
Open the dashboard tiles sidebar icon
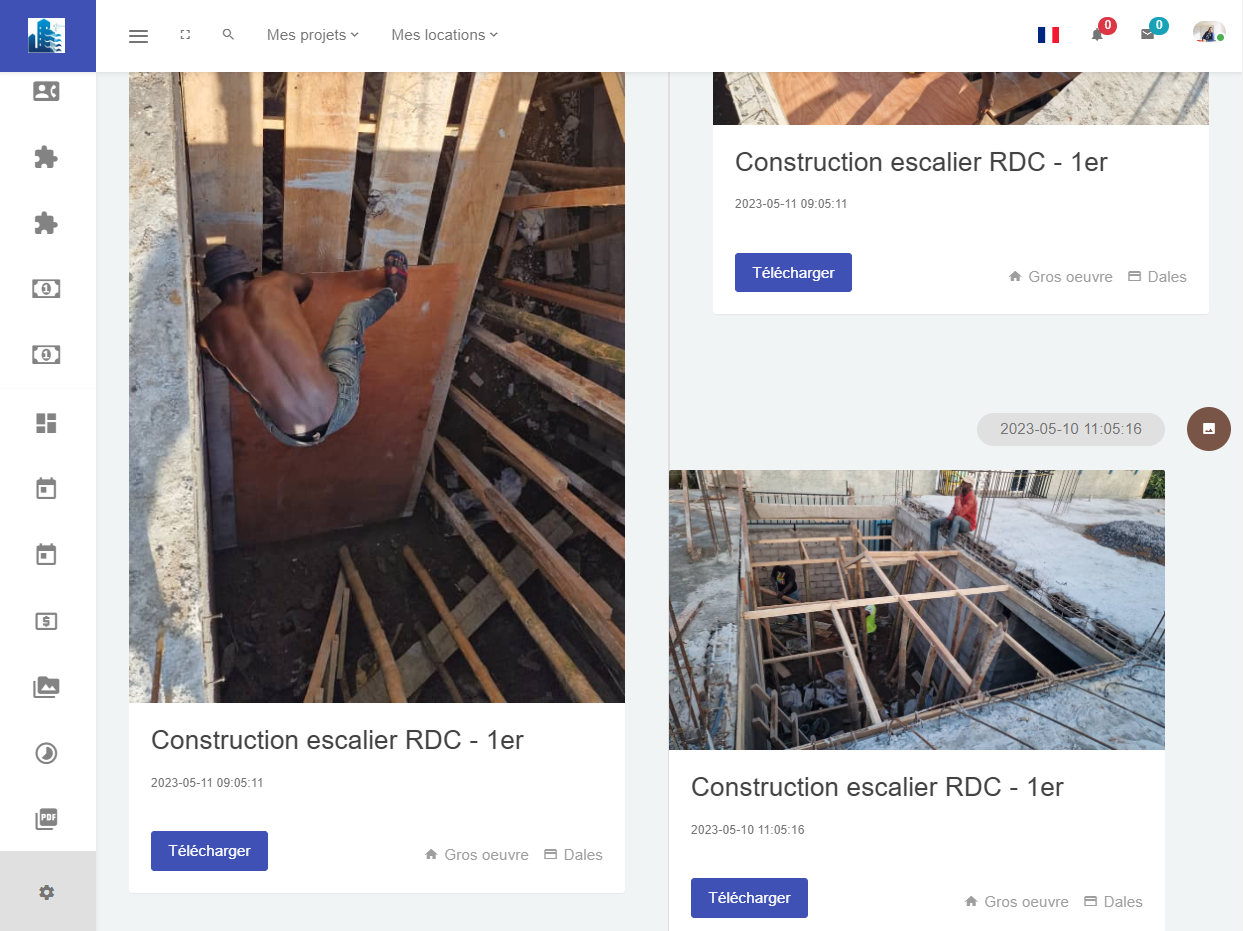coord(46,423)
